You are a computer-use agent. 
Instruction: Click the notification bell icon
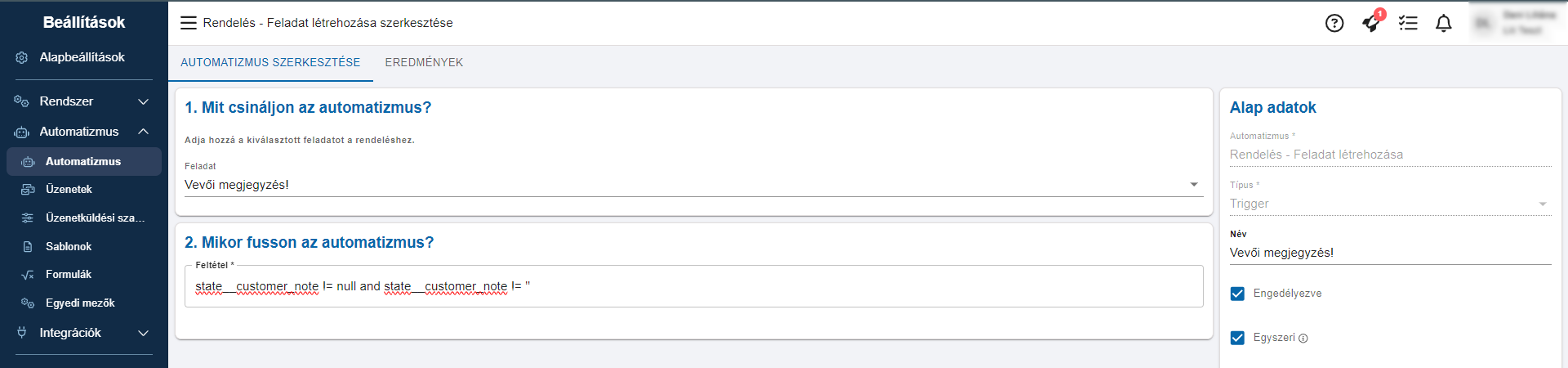coord(1444,23)
